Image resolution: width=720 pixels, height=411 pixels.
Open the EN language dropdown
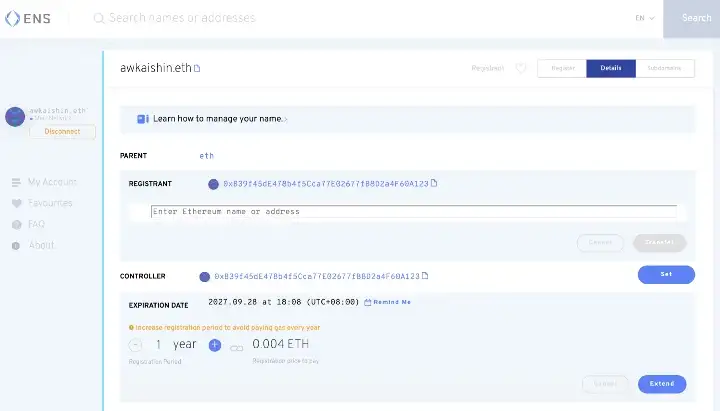[x=644, y=18]
